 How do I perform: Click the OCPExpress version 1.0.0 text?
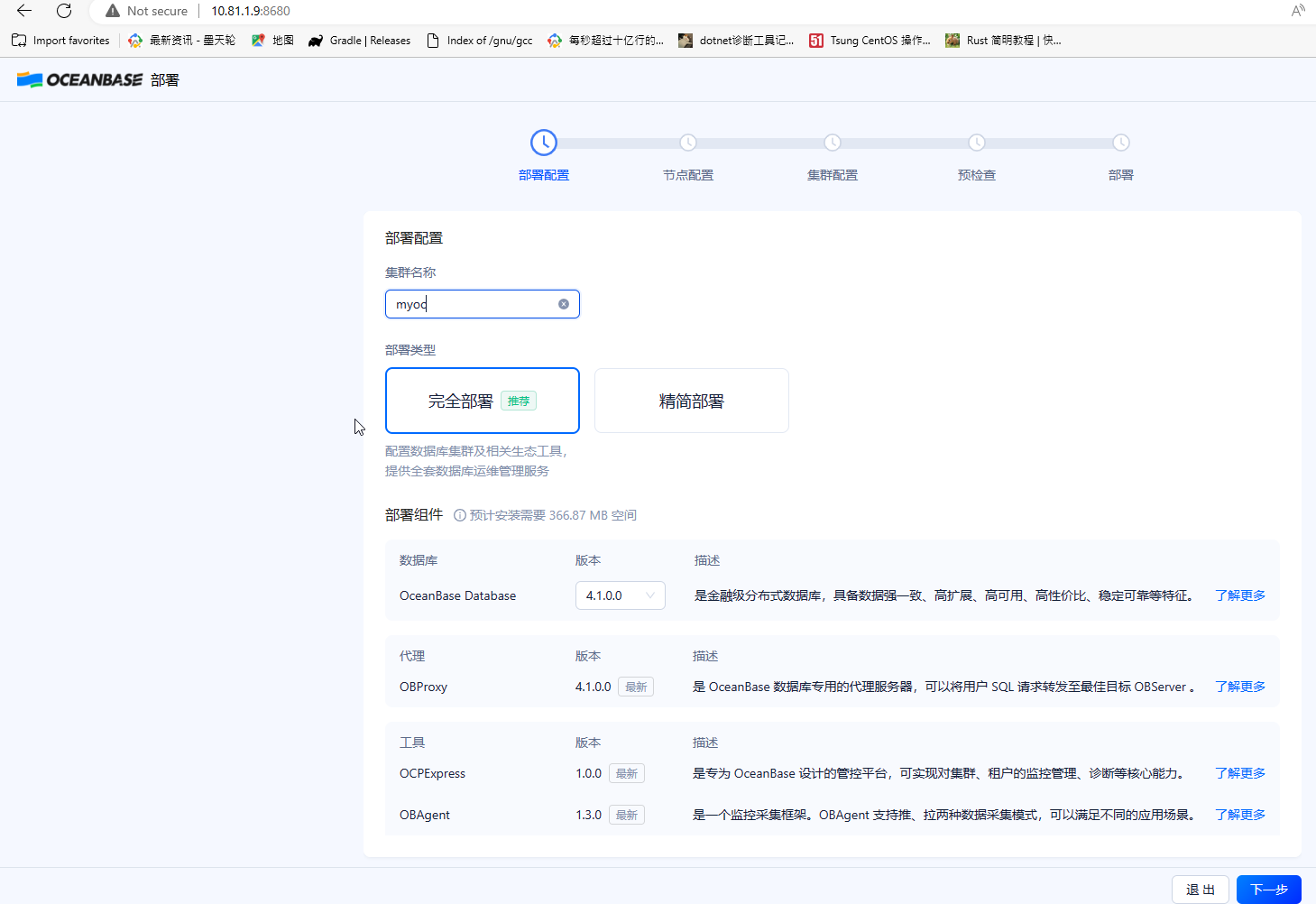click(x=589, y=773)
